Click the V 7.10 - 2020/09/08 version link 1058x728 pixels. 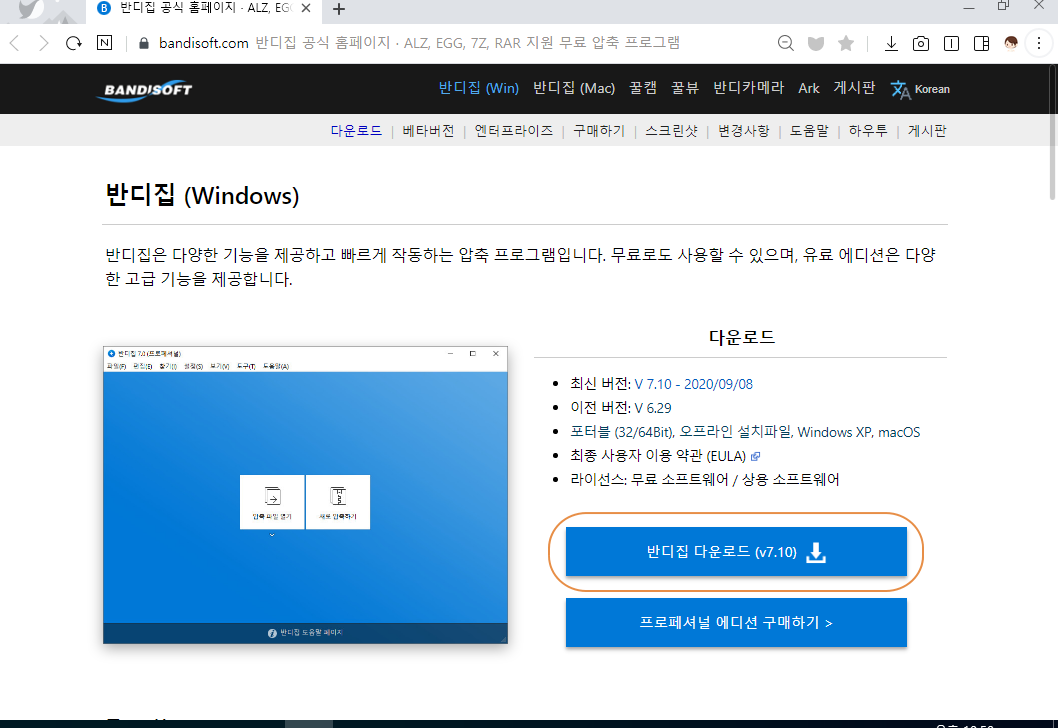coord(693,385)
